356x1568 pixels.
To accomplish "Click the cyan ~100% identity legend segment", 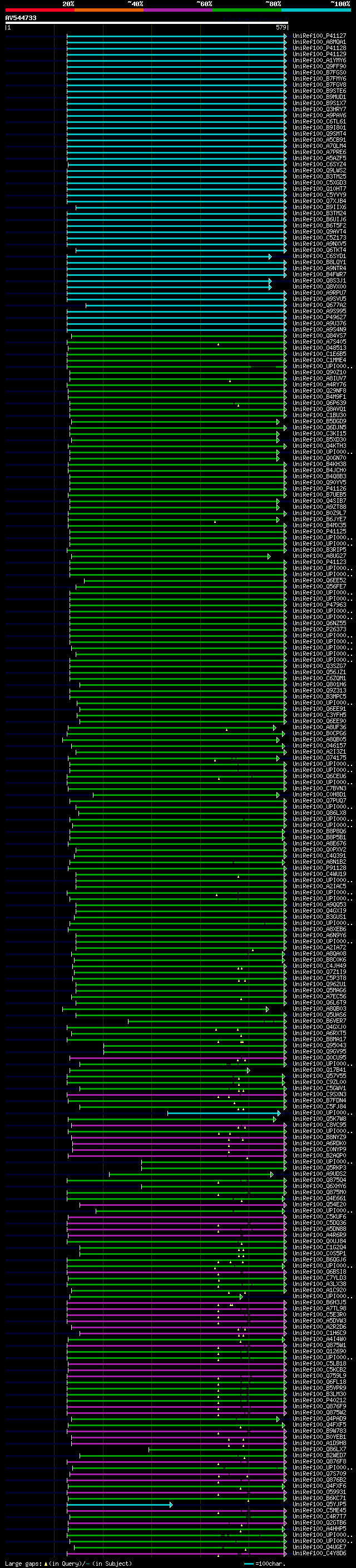I will click(x=316, y=10).
